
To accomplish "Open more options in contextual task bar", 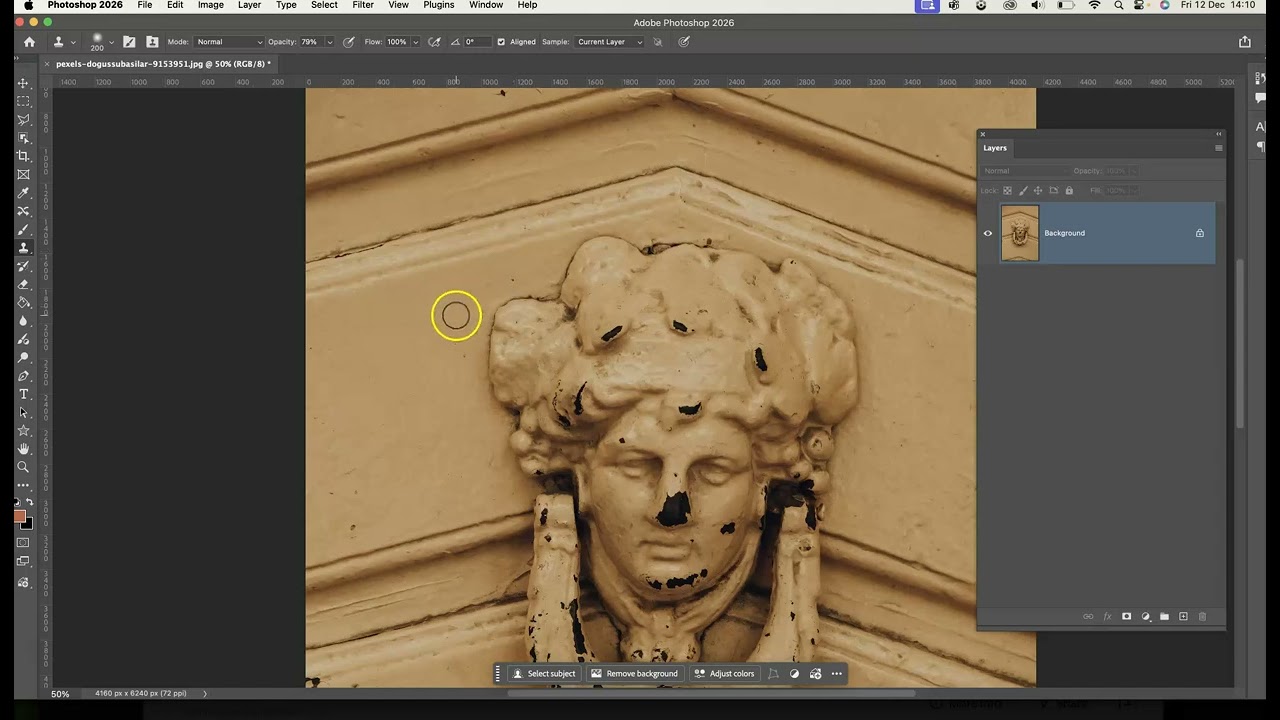I will [837, 674].
